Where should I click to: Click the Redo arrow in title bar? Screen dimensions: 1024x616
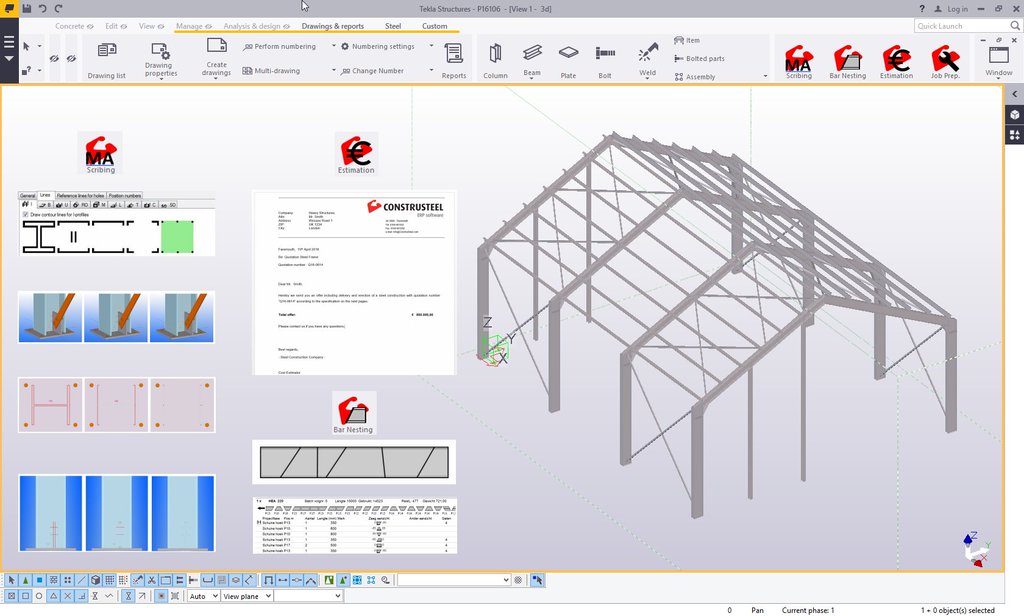point(58,8)
